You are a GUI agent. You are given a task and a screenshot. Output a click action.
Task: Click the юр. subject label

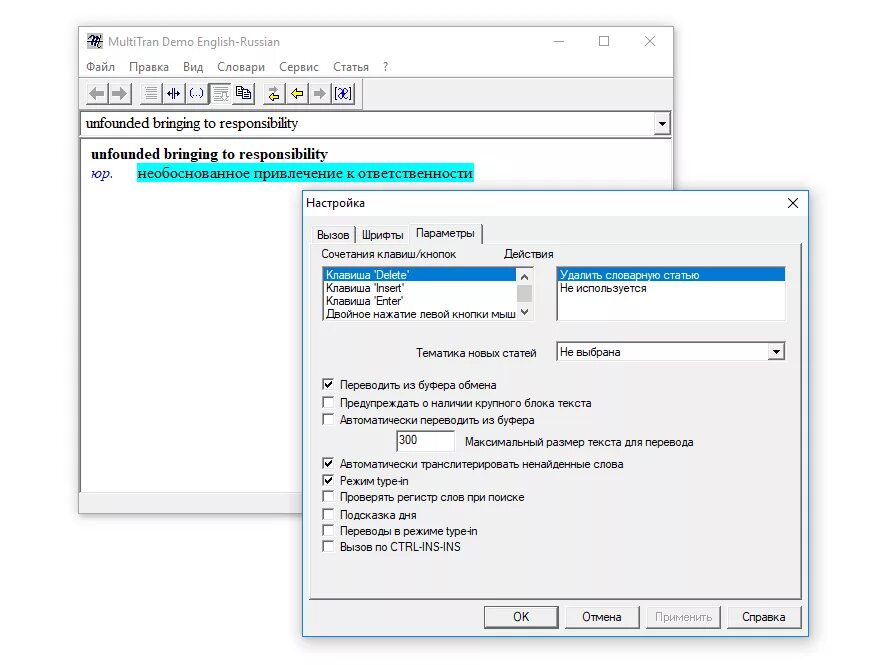(x=102, y=173)
